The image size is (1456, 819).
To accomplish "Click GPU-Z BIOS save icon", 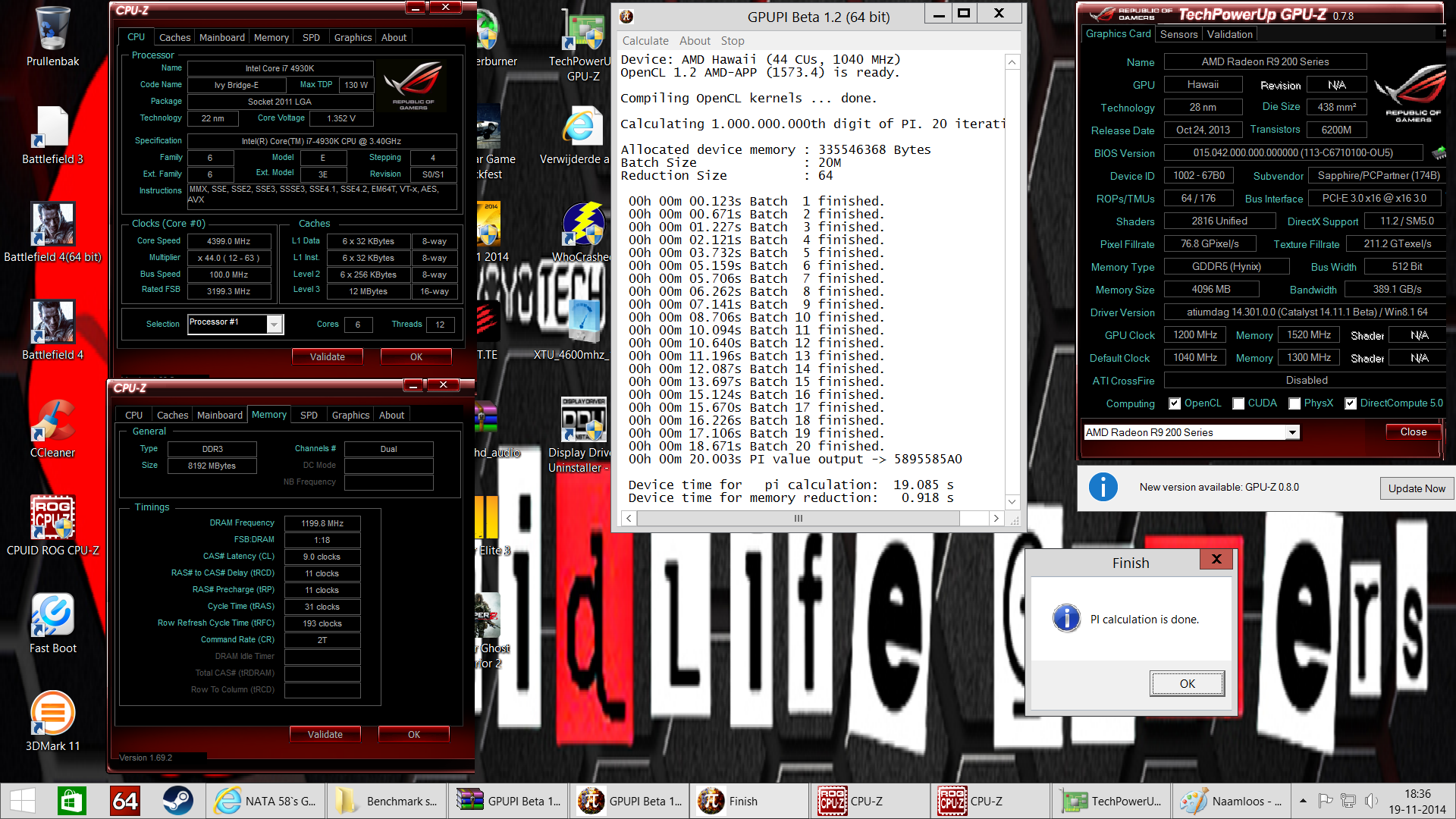I will (1439, 152).
